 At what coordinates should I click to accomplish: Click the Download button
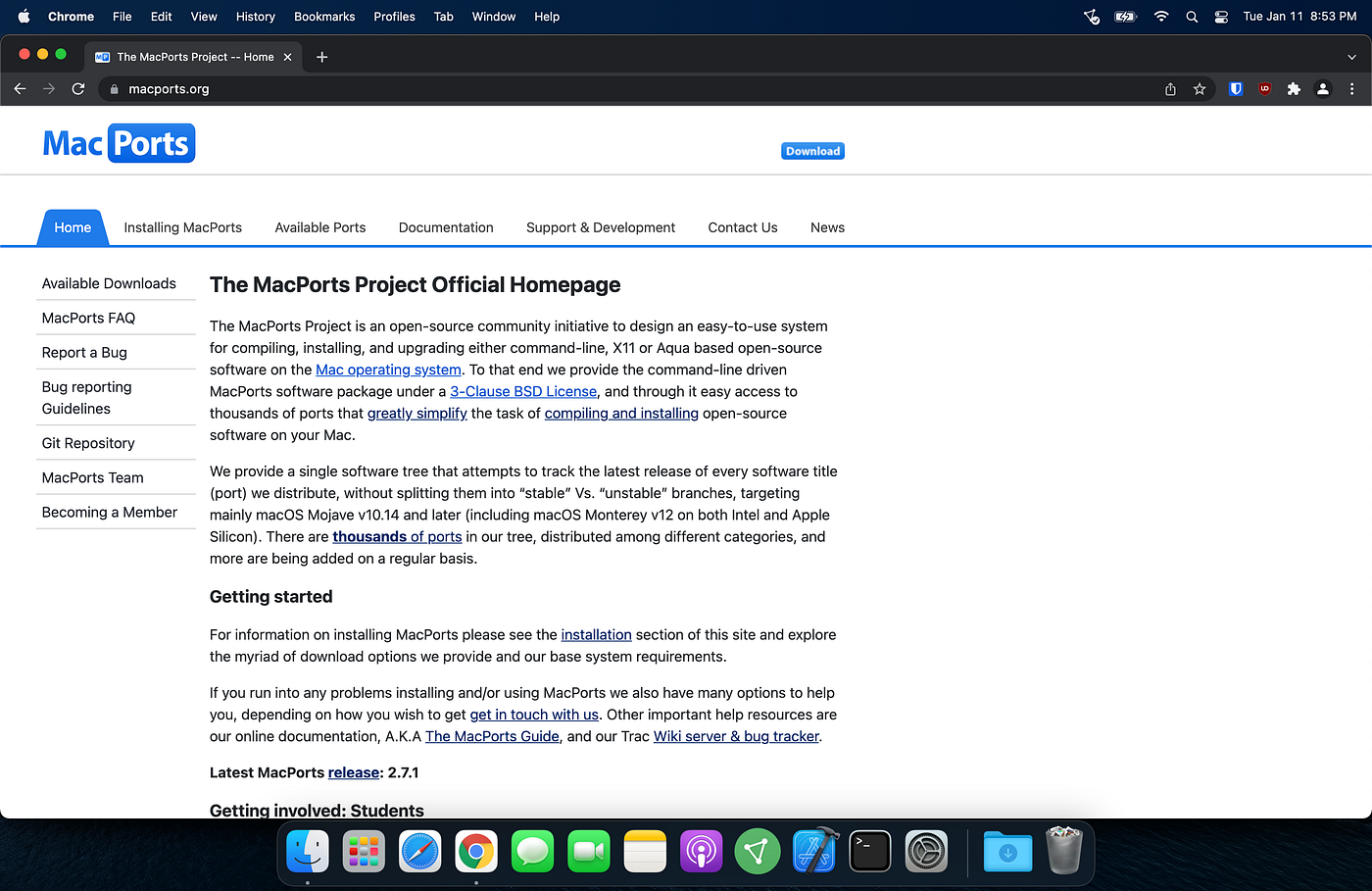pyautogui.click(x=812, y=151)
